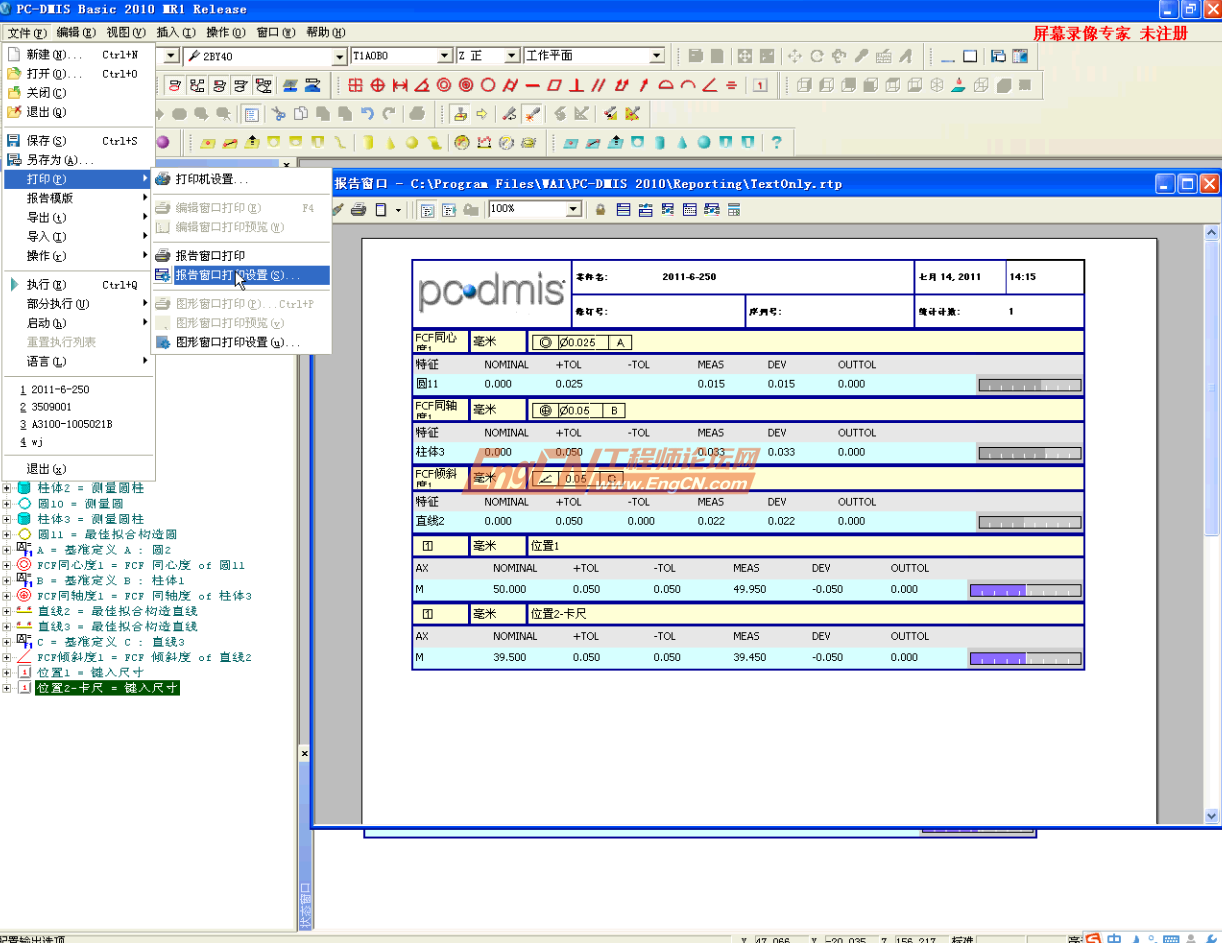Viewport: 1222px width, 943px height.
Task: Click the lock icon in report window toolbar
Action: point(600,209)
